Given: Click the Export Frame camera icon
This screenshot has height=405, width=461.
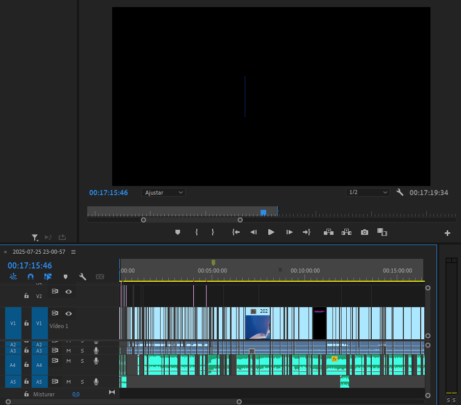Looking at the screenshot, I should (x=364, y=232).
